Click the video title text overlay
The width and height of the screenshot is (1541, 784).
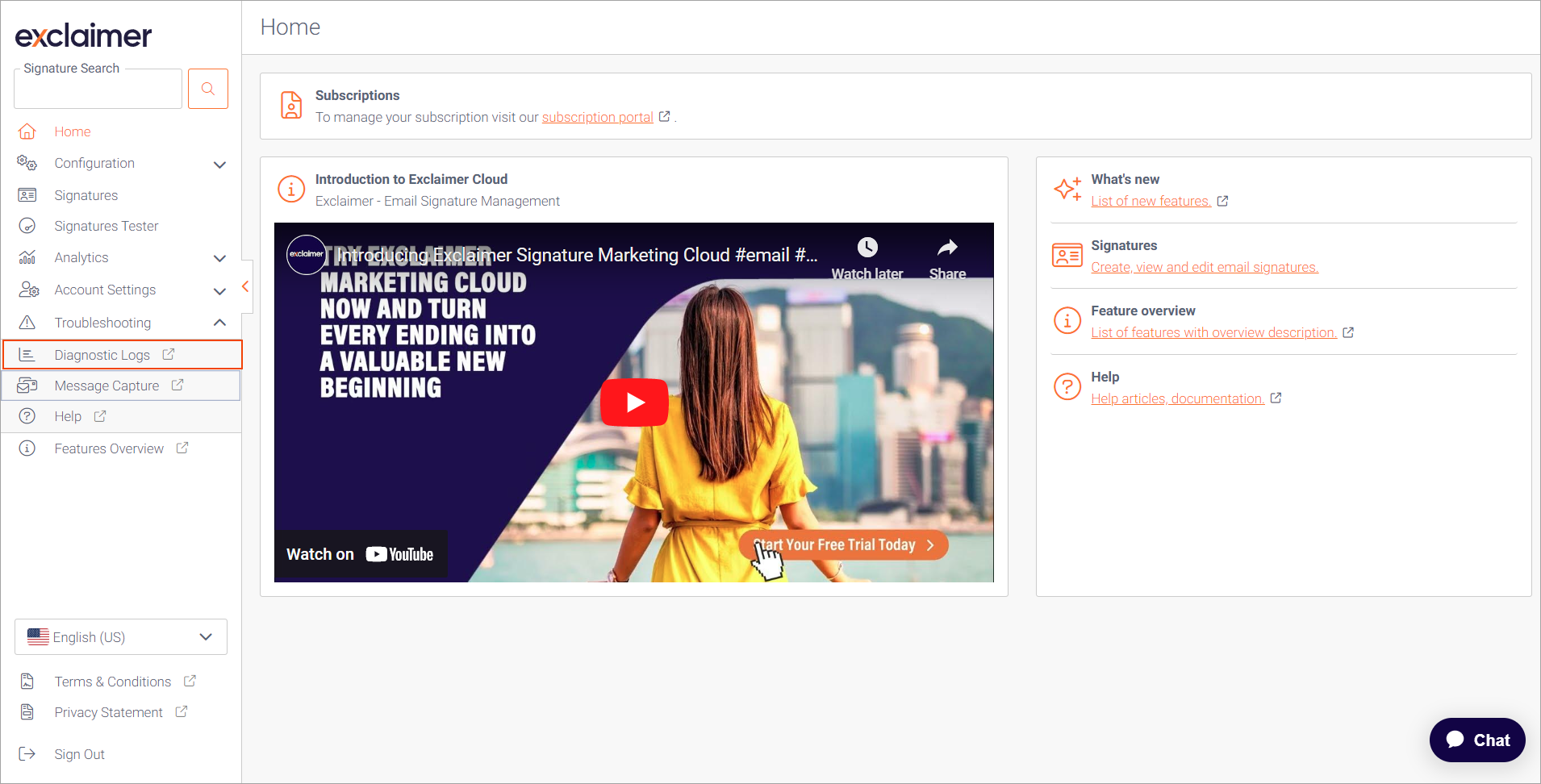click(x=577, y=255)
